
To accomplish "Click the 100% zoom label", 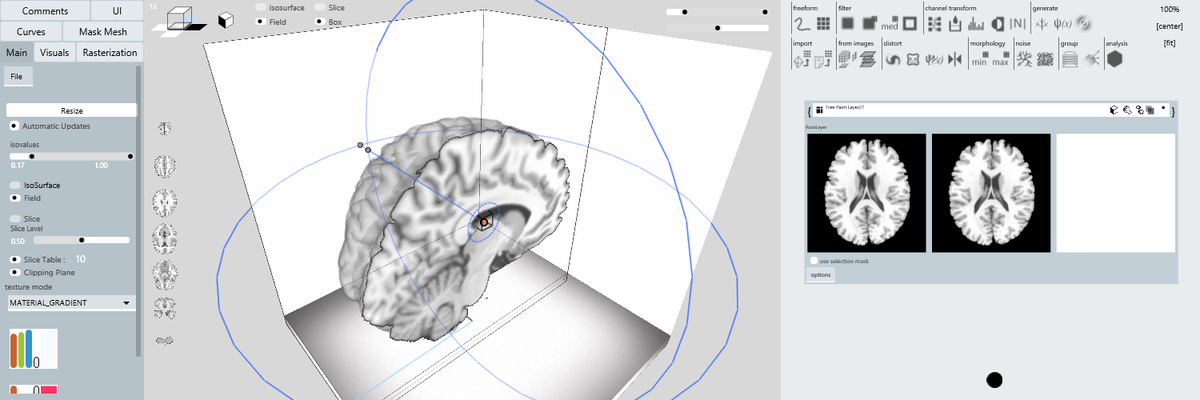I will coord(1170,9).
